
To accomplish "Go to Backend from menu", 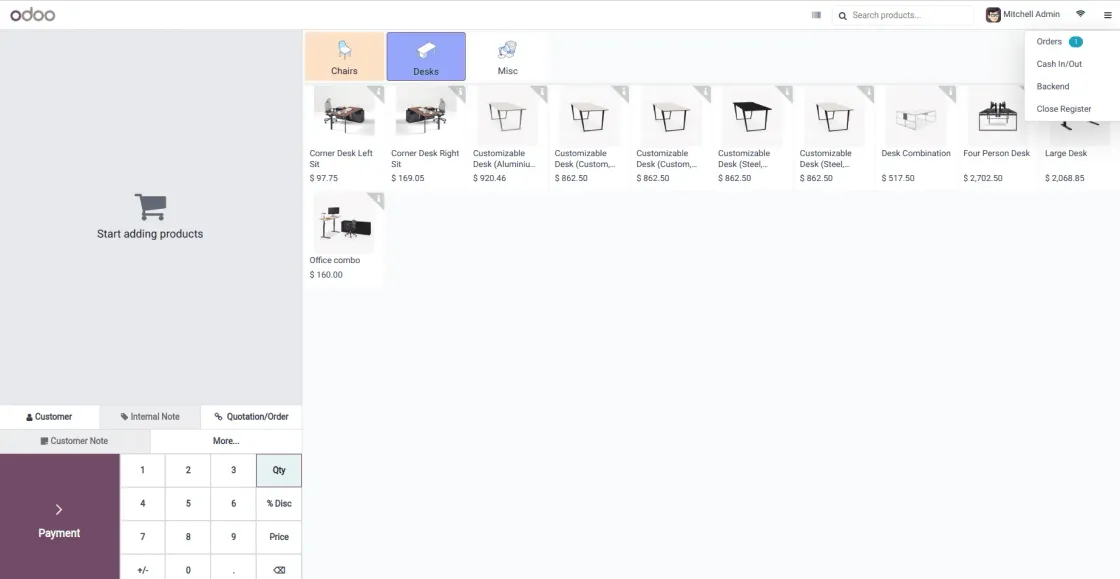I will click(x=1053, y=86).
